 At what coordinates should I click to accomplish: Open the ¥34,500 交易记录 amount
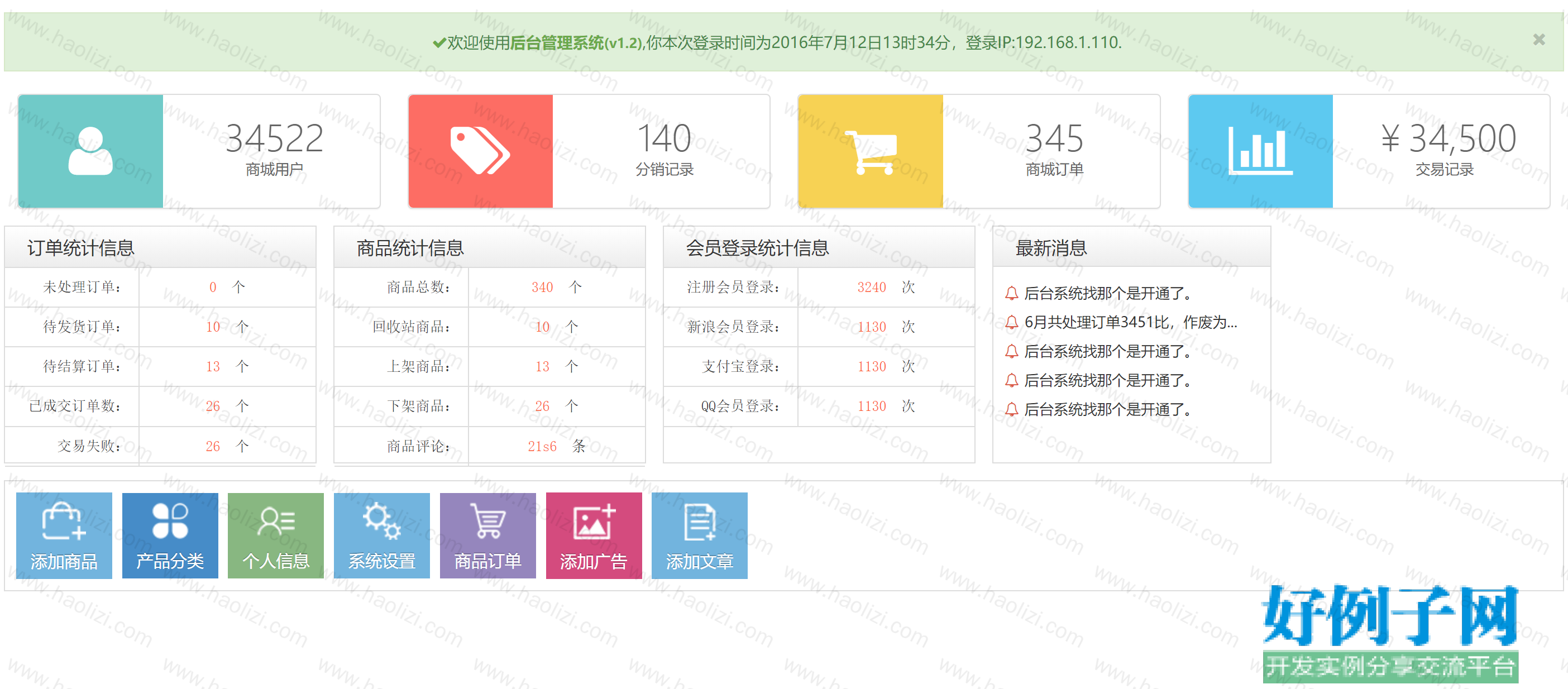point(1447,139)
